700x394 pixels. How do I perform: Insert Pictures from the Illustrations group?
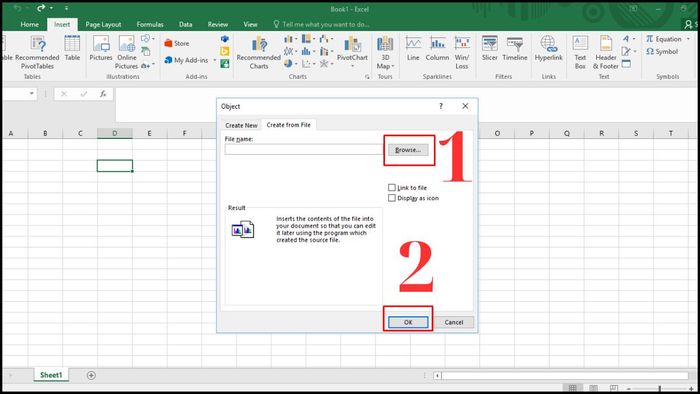(101, 48)
